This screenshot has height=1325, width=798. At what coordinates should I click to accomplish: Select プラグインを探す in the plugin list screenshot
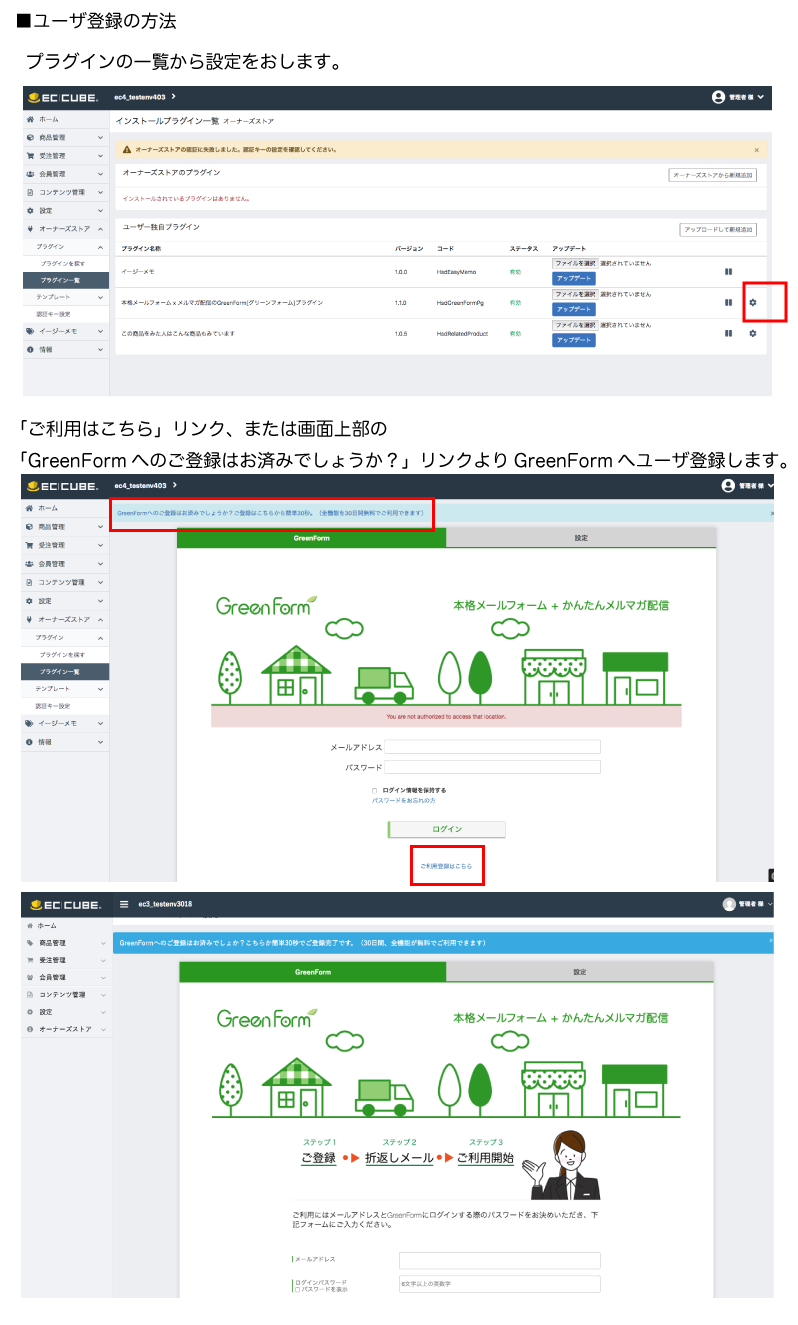pos(65,263)
